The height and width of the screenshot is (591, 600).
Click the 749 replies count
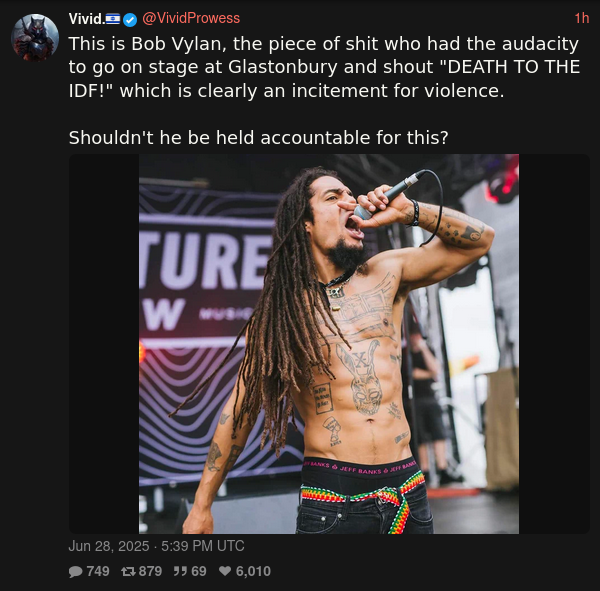[98, 571]
